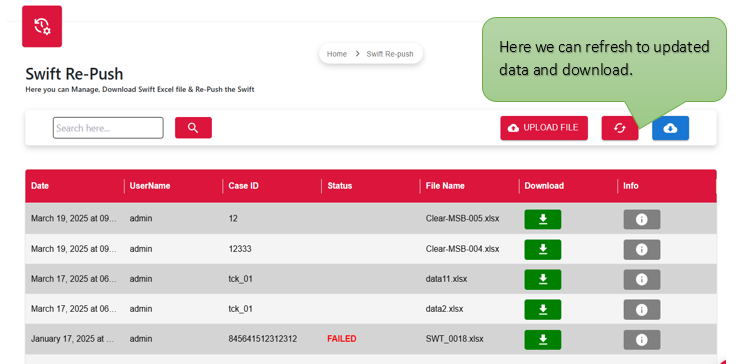
Task: Open info for Clear-MSB-004.xlsx row
Action: (642, 250)
